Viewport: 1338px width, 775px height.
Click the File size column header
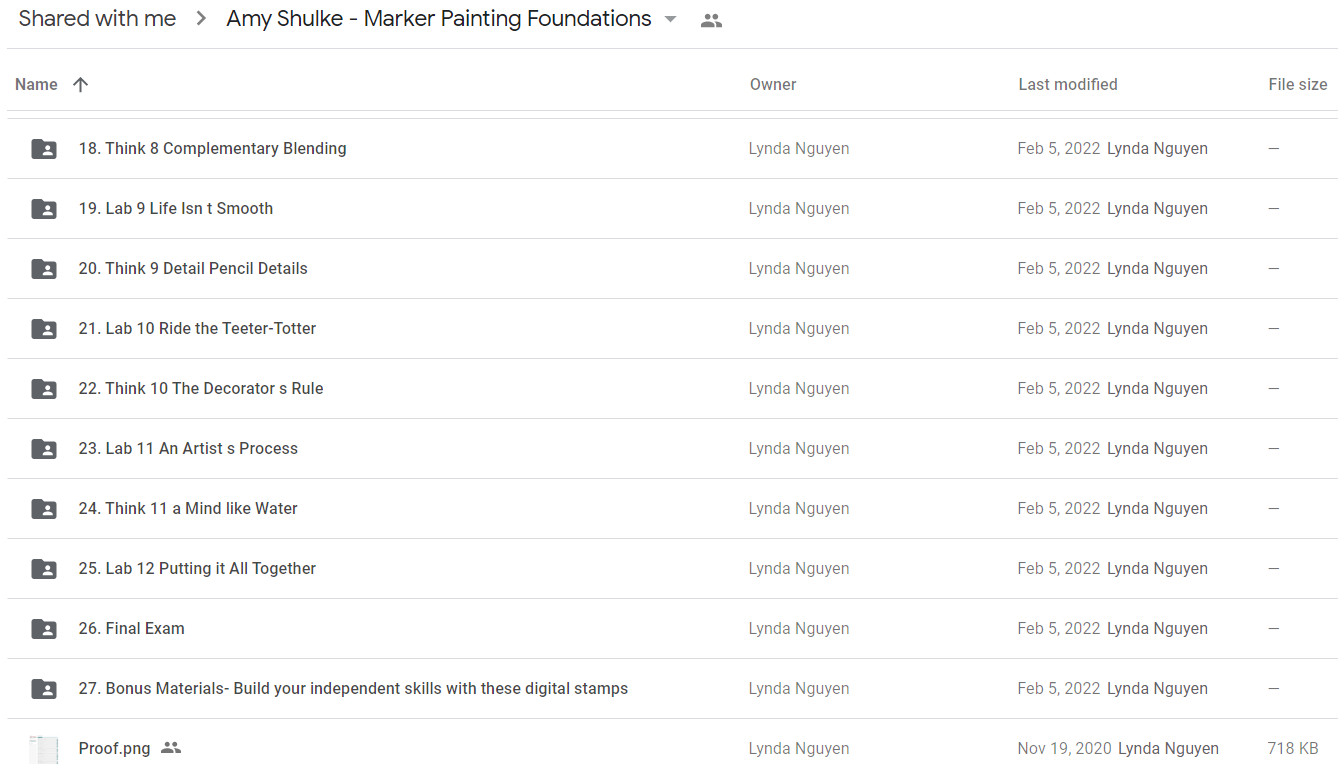1298,85
